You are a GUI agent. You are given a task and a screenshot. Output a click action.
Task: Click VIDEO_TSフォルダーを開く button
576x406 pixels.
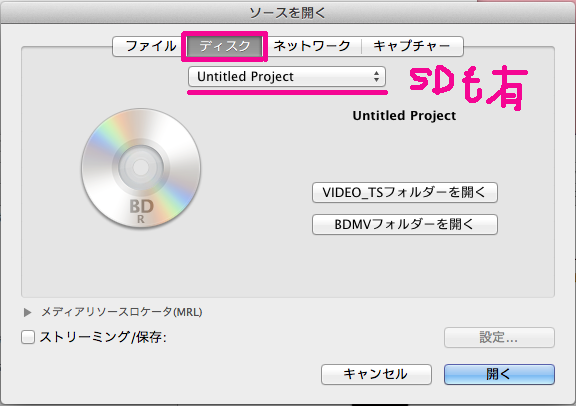405,192
